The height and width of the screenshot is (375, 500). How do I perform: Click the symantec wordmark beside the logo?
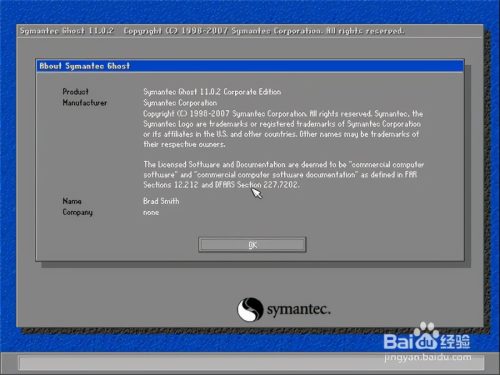298,310
